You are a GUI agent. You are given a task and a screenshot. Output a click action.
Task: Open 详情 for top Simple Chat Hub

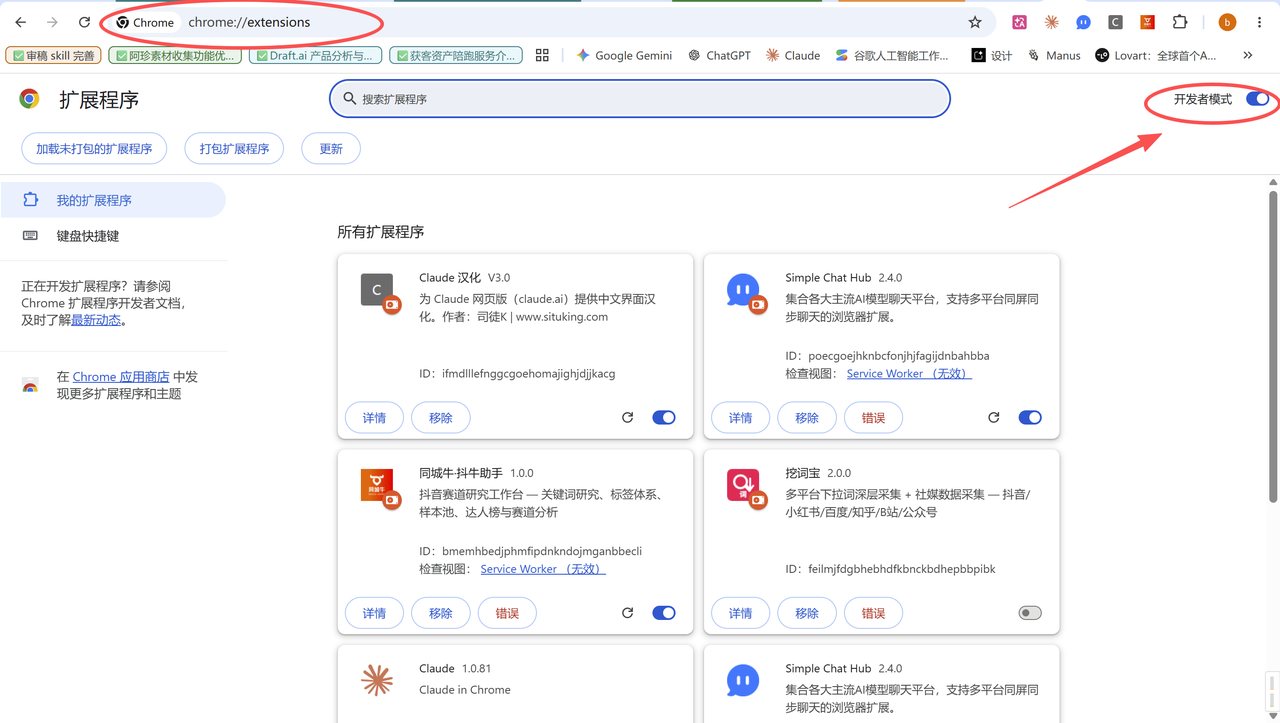tap(741, 417)
